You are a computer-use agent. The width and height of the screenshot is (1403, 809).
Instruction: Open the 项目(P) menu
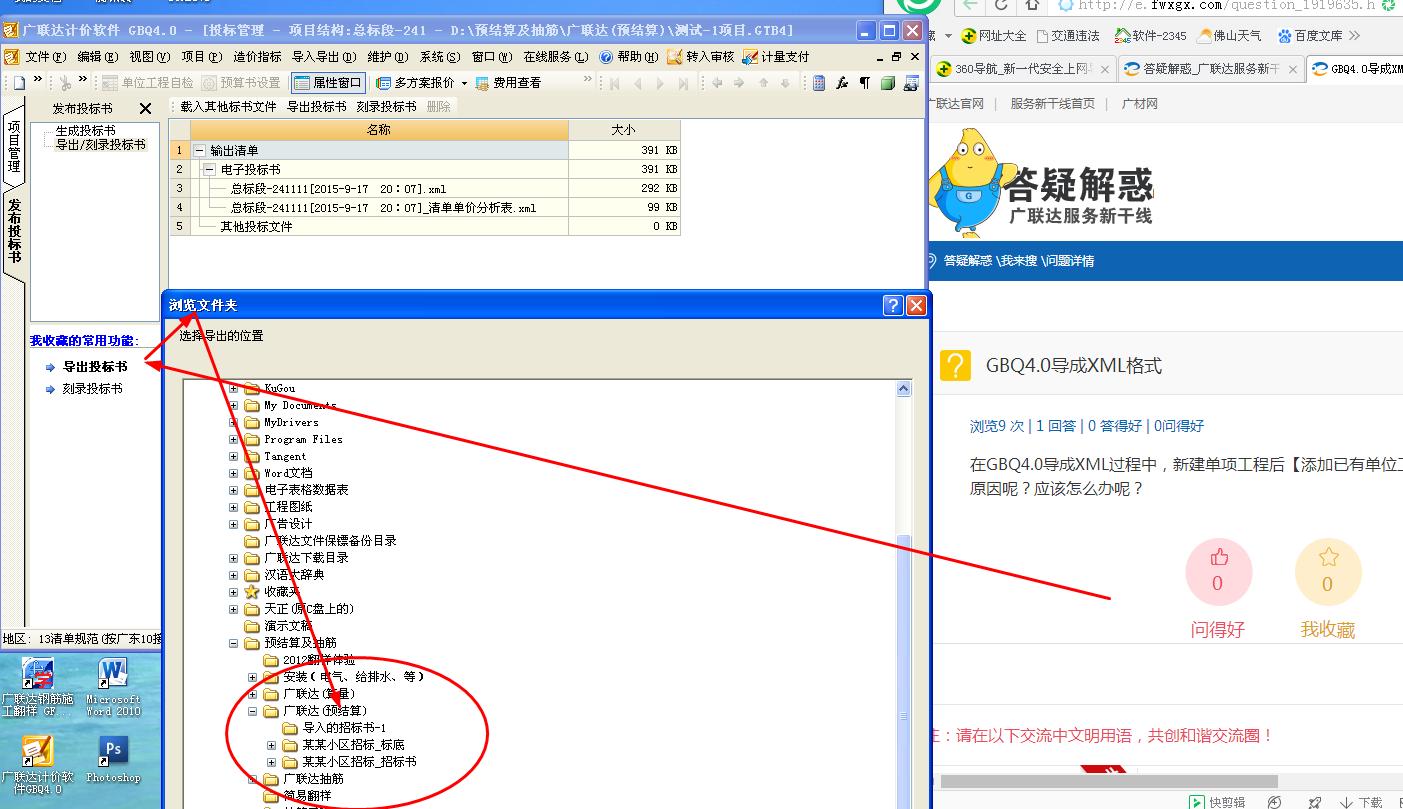point(201,57)
